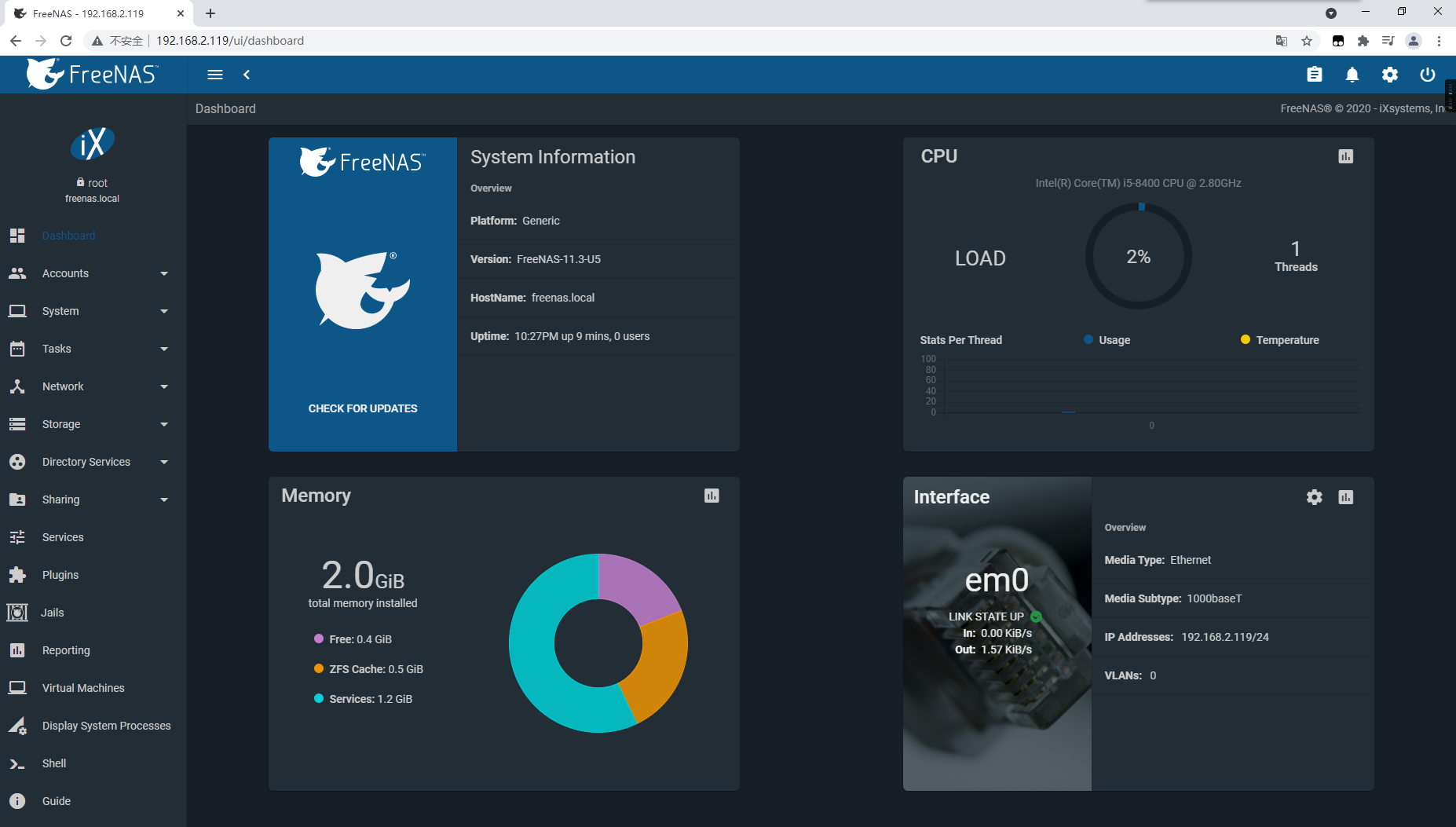
Task: Expand the Tasks menu arrow
Action: point(164,349)
